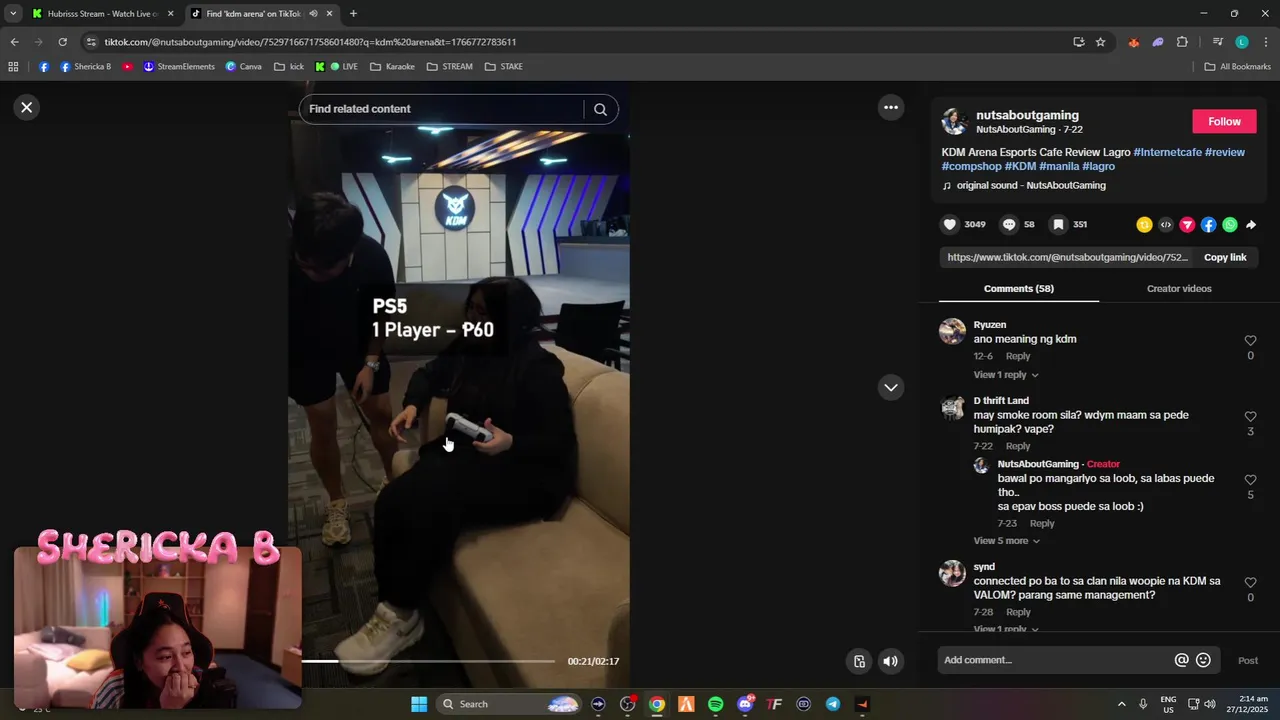1280x720 pixels.
Task: Open the StreamElements bookmark
Action: point(179,67)
